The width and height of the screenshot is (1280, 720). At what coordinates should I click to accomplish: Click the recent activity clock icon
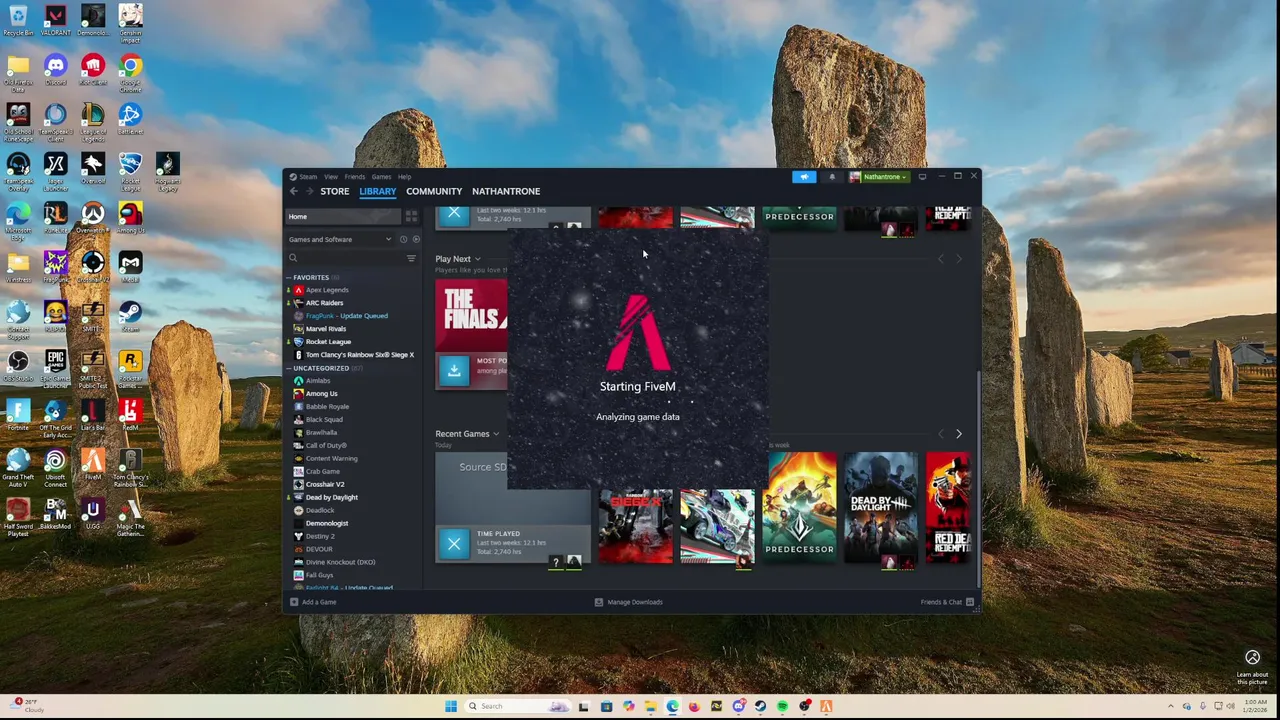point(403,239)
